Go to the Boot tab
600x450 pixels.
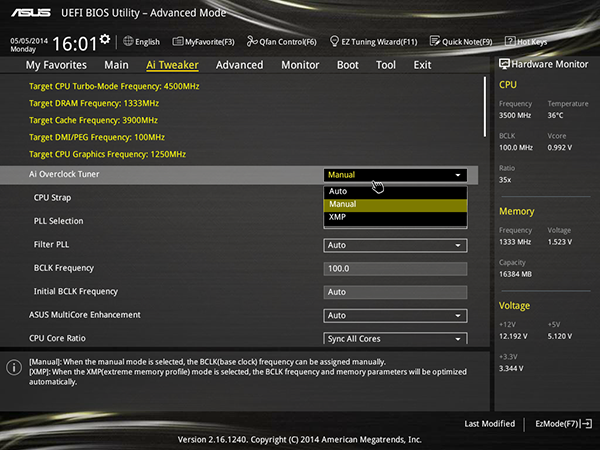(347, 65)
